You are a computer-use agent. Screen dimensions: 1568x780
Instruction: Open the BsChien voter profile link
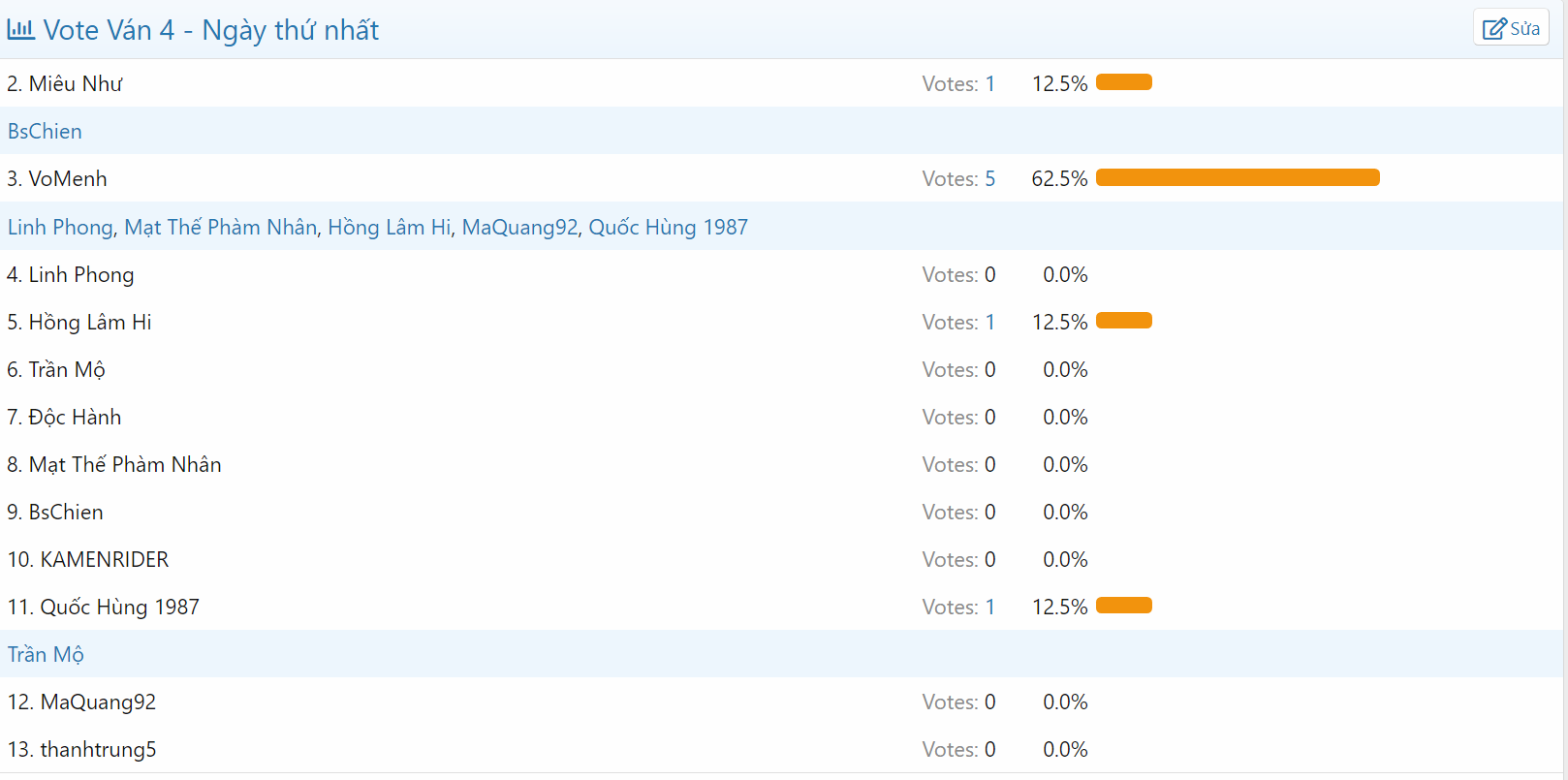point(45,132)
